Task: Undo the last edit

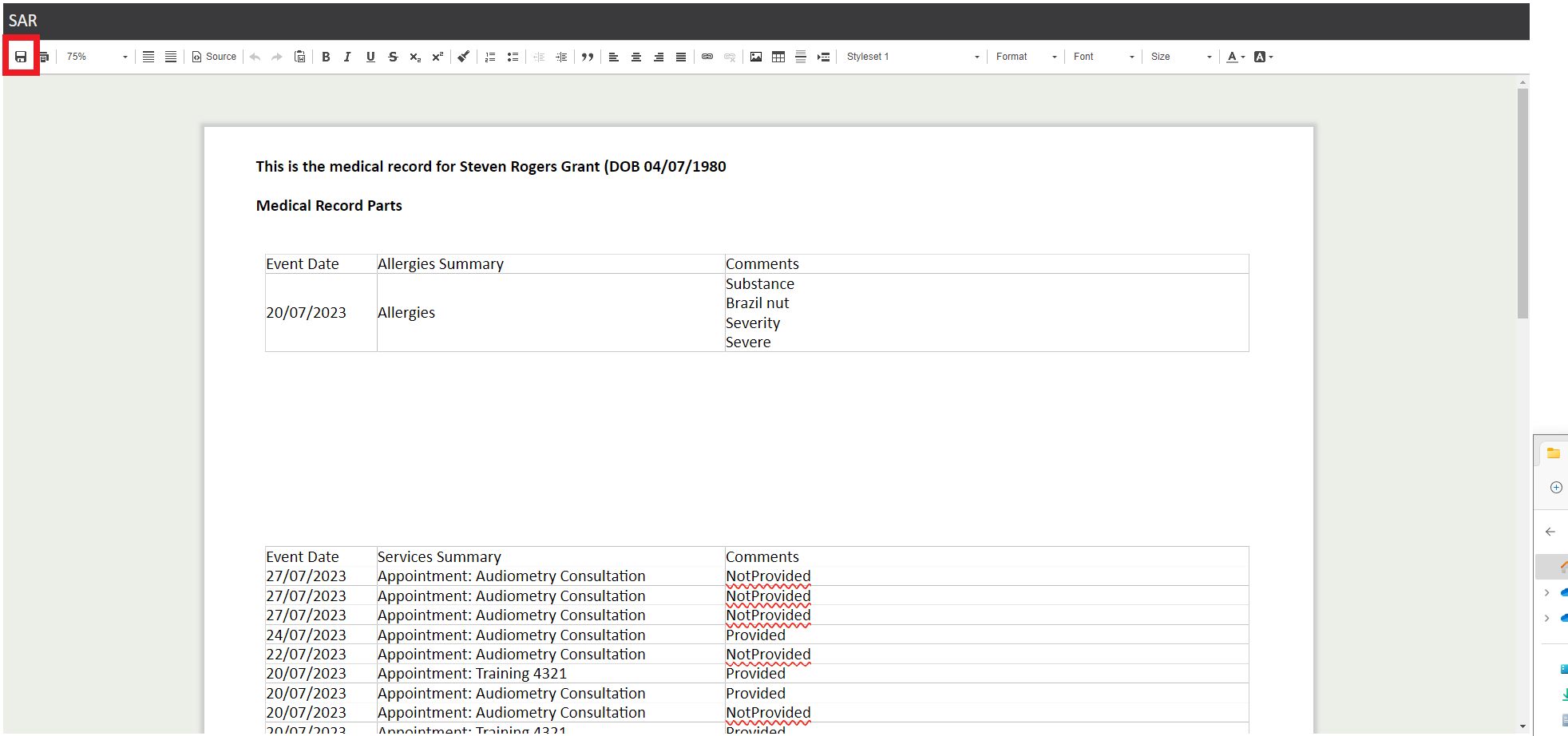Action: coord(255,56)
